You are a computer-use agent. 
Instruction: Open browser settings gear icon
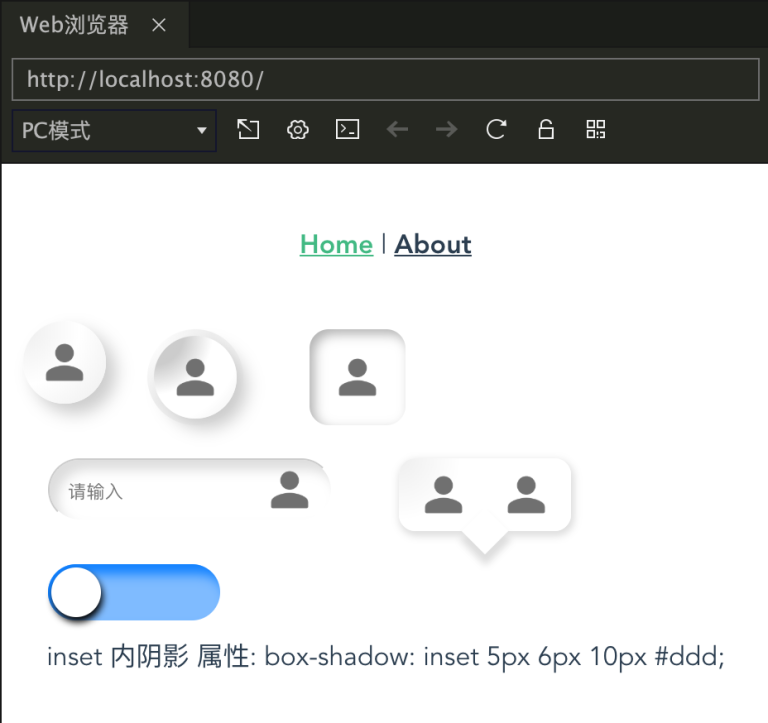click(x=298, y=130)
